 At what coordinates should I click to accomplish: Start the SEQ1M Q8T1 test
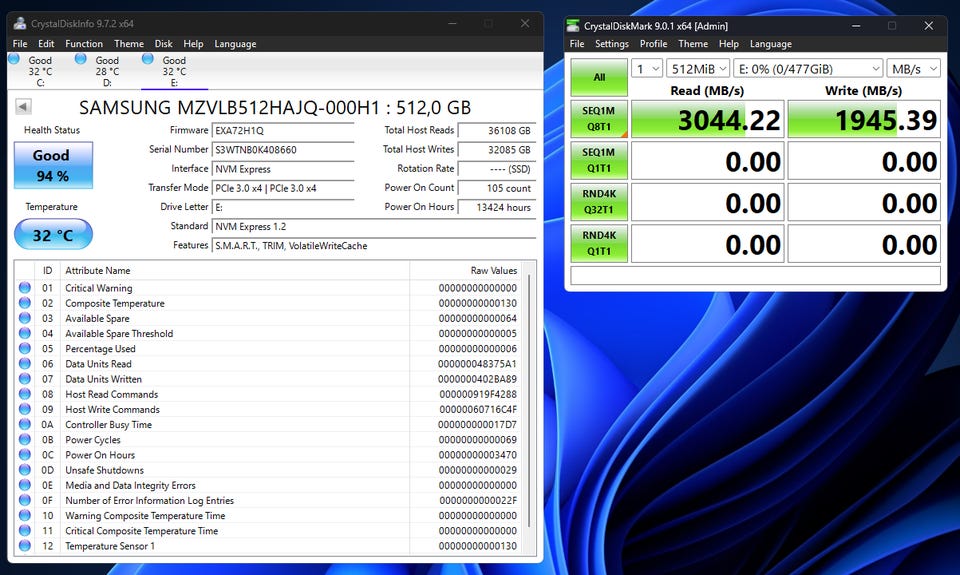click(x=599, y=119)
